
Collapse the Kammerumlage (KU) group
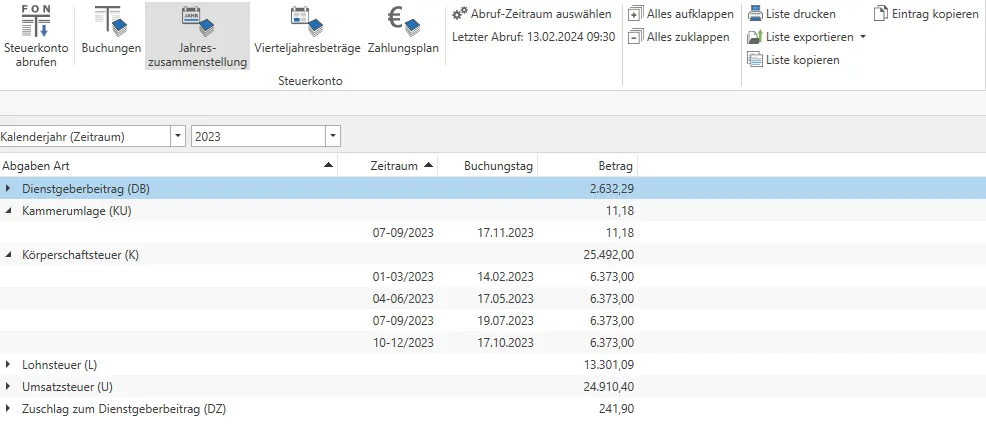click(x=8, y=211)
